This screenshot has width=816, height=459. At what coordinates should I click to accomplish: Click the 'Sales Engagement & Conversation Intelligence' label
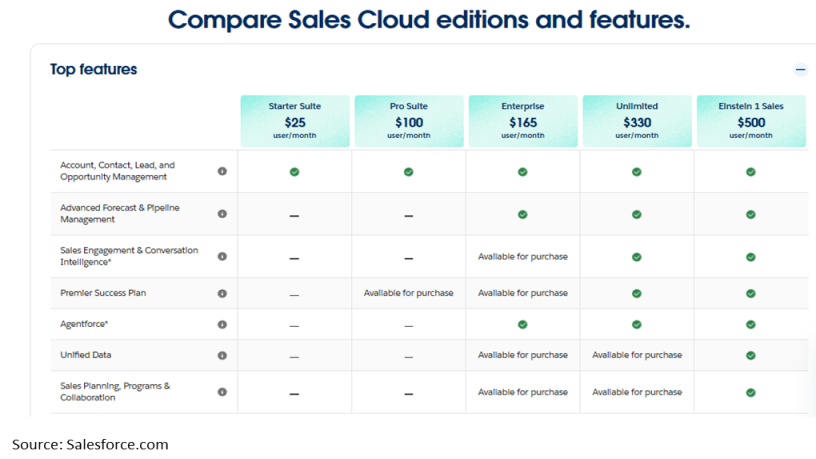coord(129,256)
